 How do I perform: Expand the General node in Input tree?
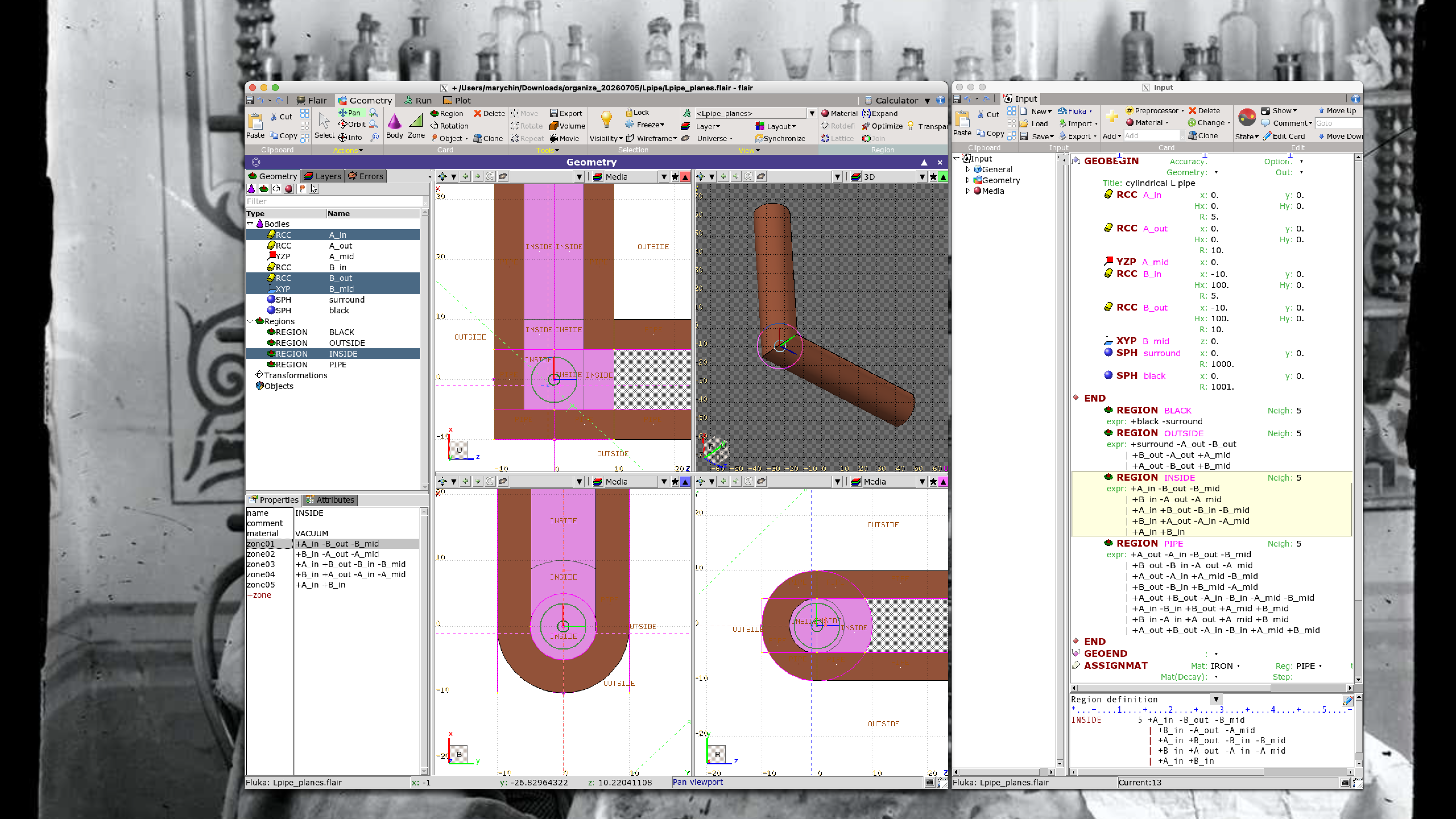[968, 169]
